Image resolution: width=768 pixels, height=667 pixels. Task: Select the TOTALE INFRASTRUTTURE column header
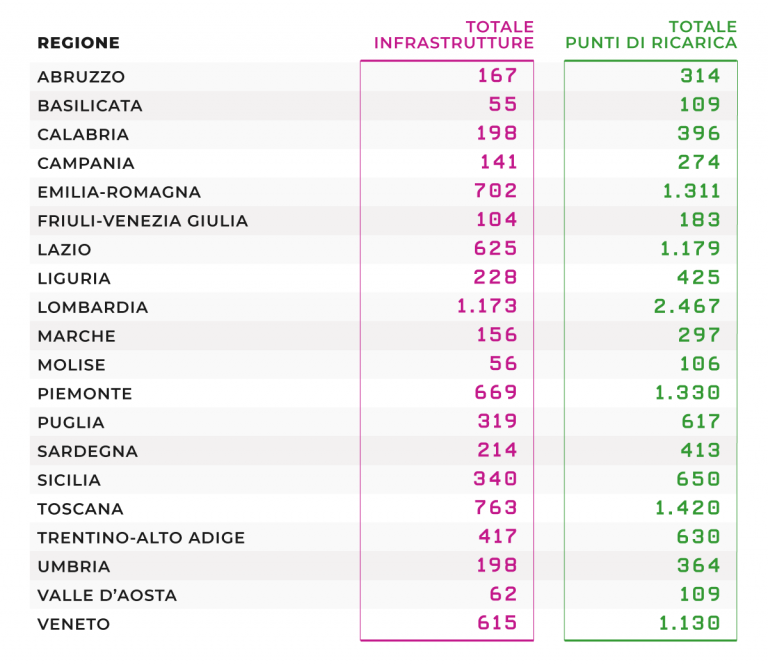point(454,35)
